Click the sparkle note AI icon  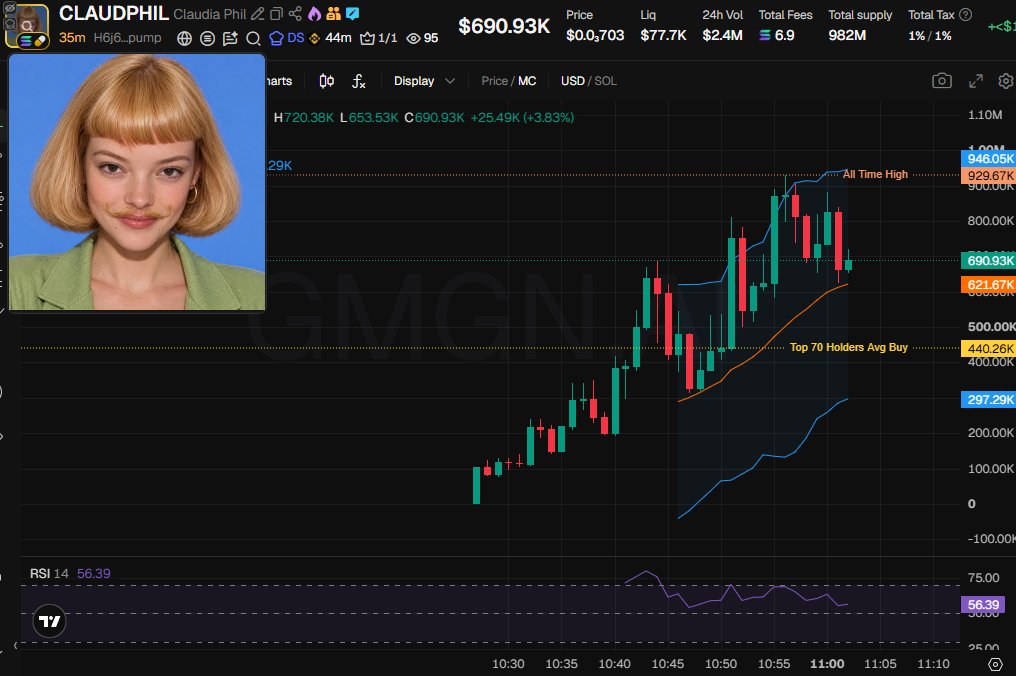pos(230,38)
